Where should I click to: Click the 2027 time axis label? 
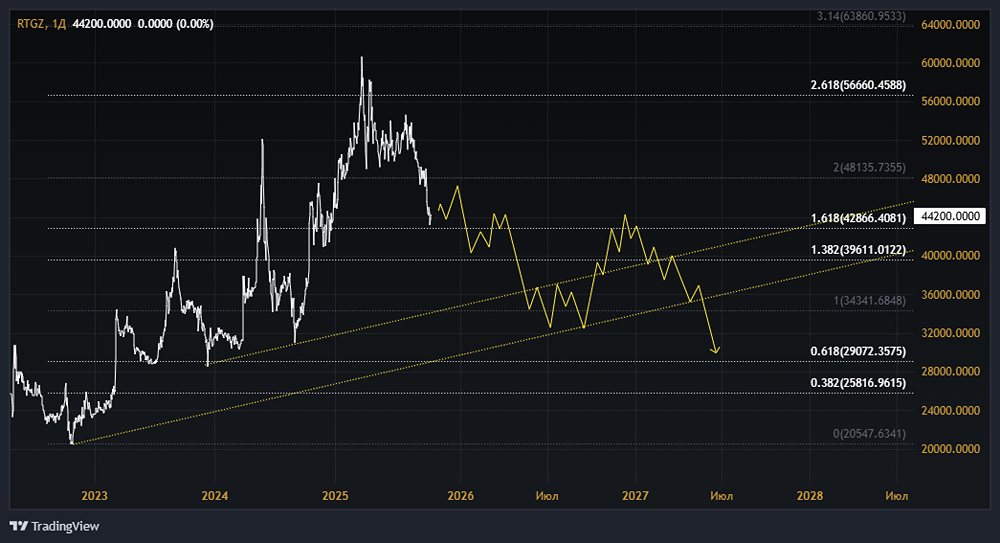635,496
